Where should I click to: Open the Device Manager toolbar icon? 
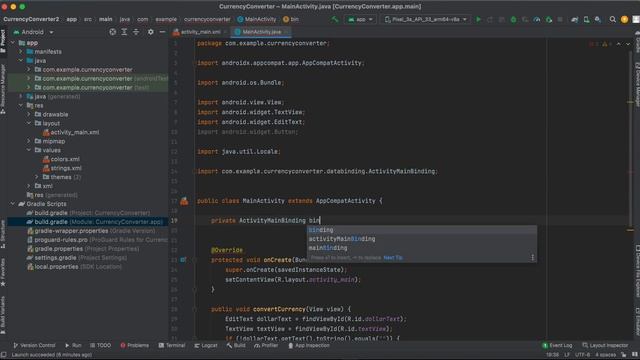click(586, 19)
